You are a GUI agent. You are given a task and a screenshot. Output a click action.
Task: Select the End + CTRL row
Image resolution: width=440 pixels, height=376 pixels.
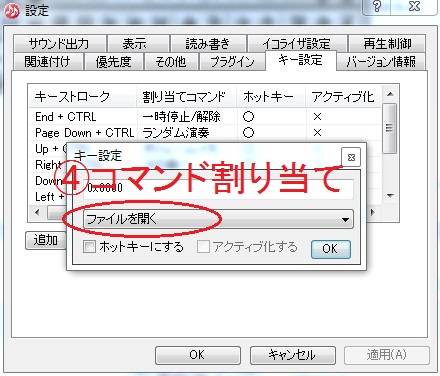[204, 117]
